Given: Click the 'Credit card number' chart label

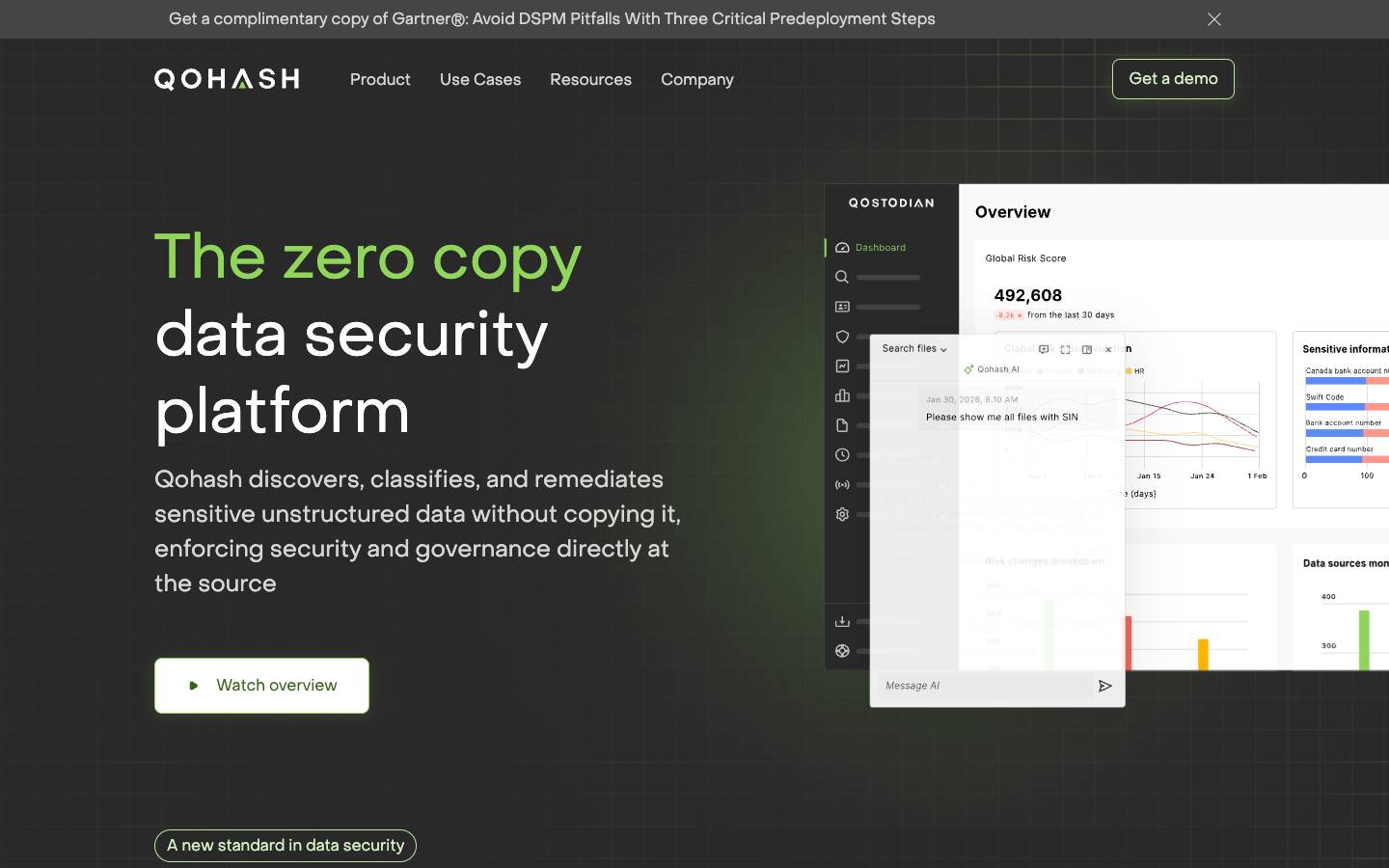Looking at the screenshot, I should [1340, 449].
